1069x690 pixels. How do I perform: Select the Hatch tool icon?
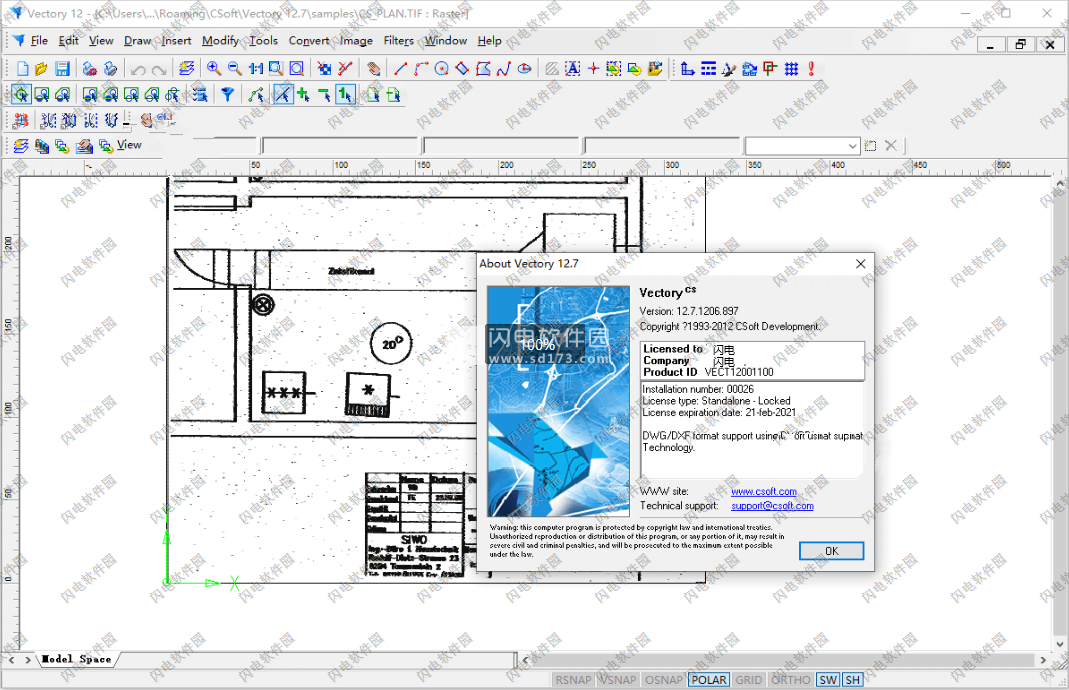pos(552,69)
